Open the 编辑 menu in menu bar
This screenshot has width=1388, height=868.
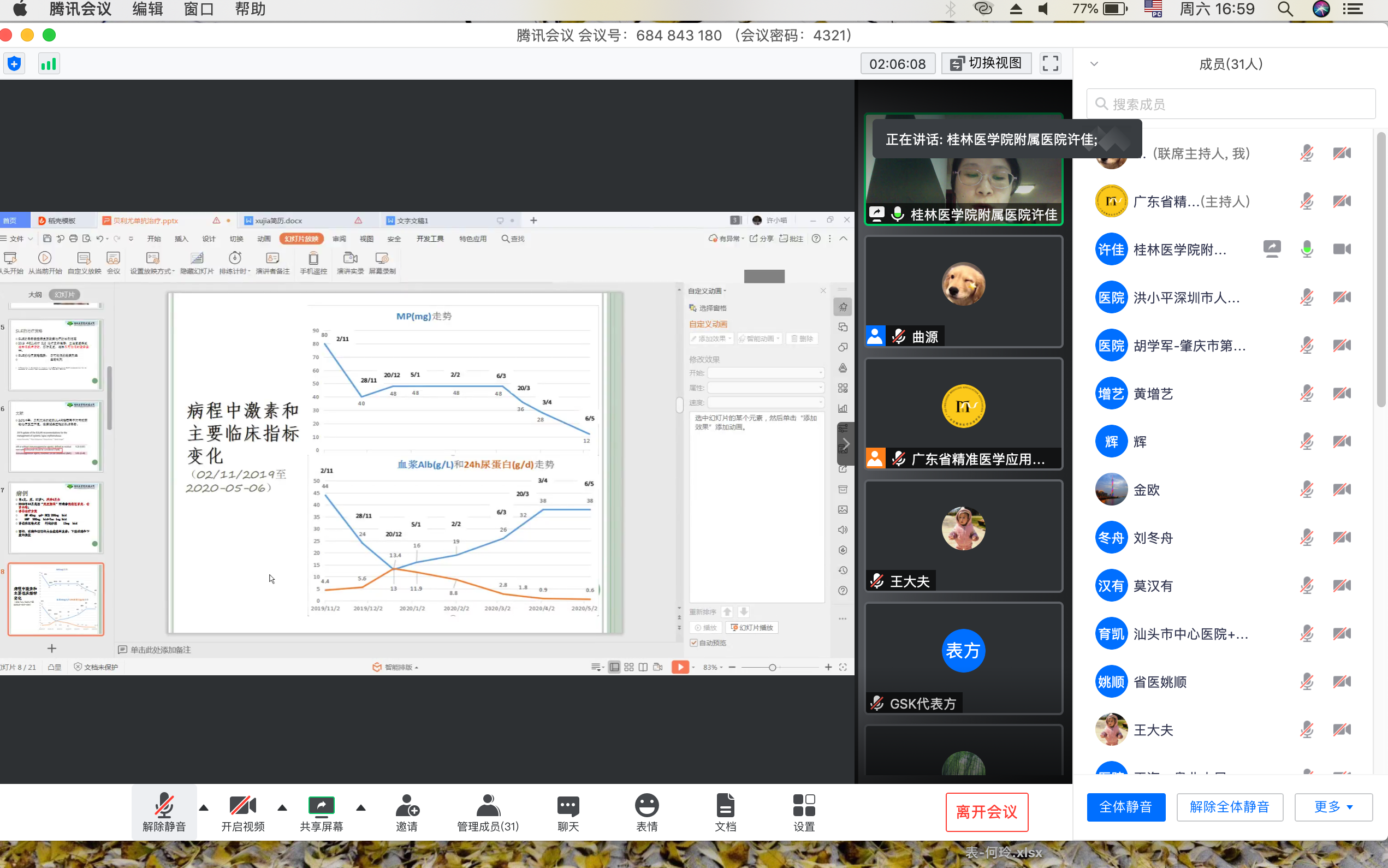pyautogui.click(x=147, y=9)
